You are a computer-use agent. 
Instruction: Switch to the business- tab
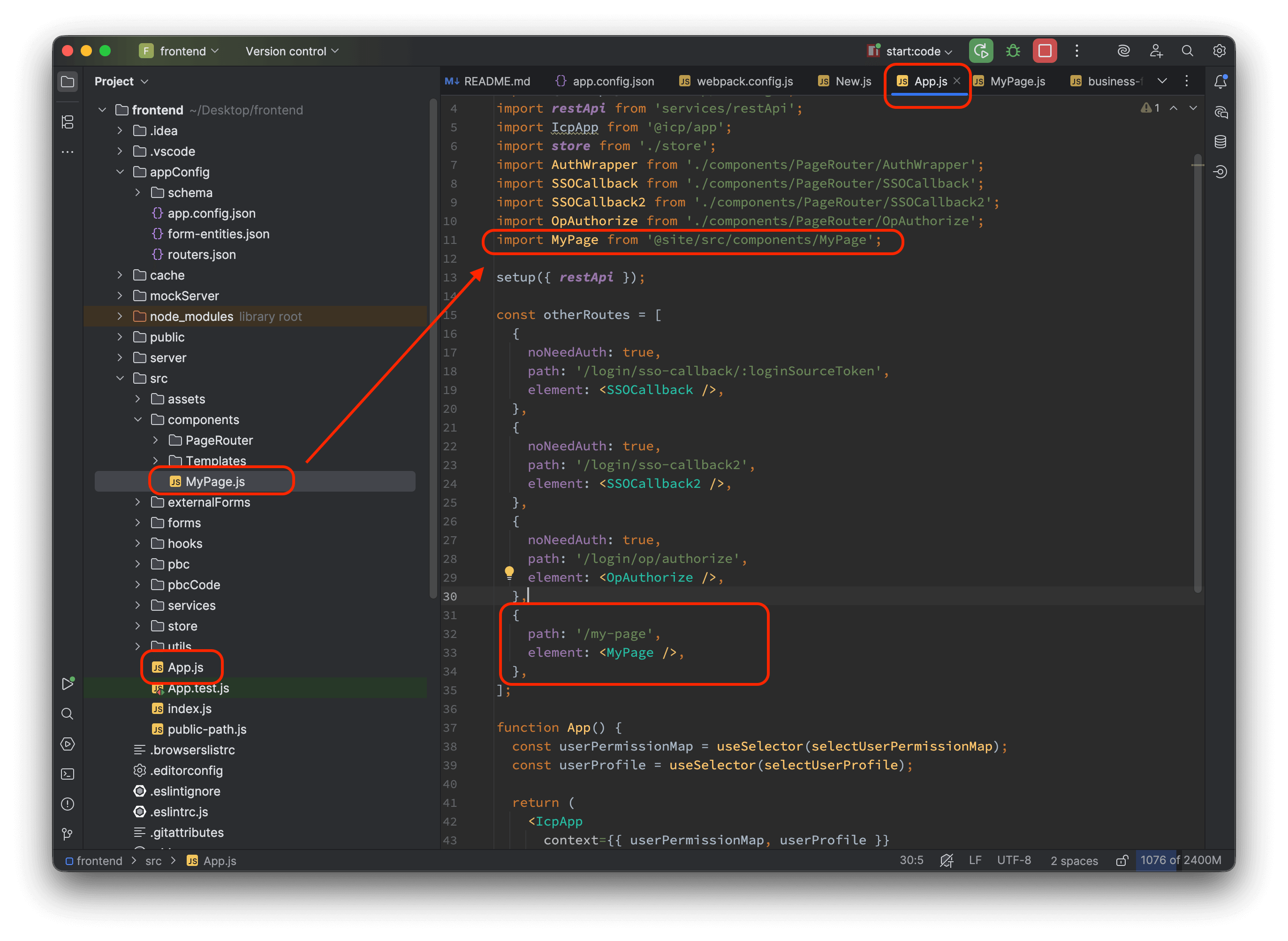coord(1107,82)
